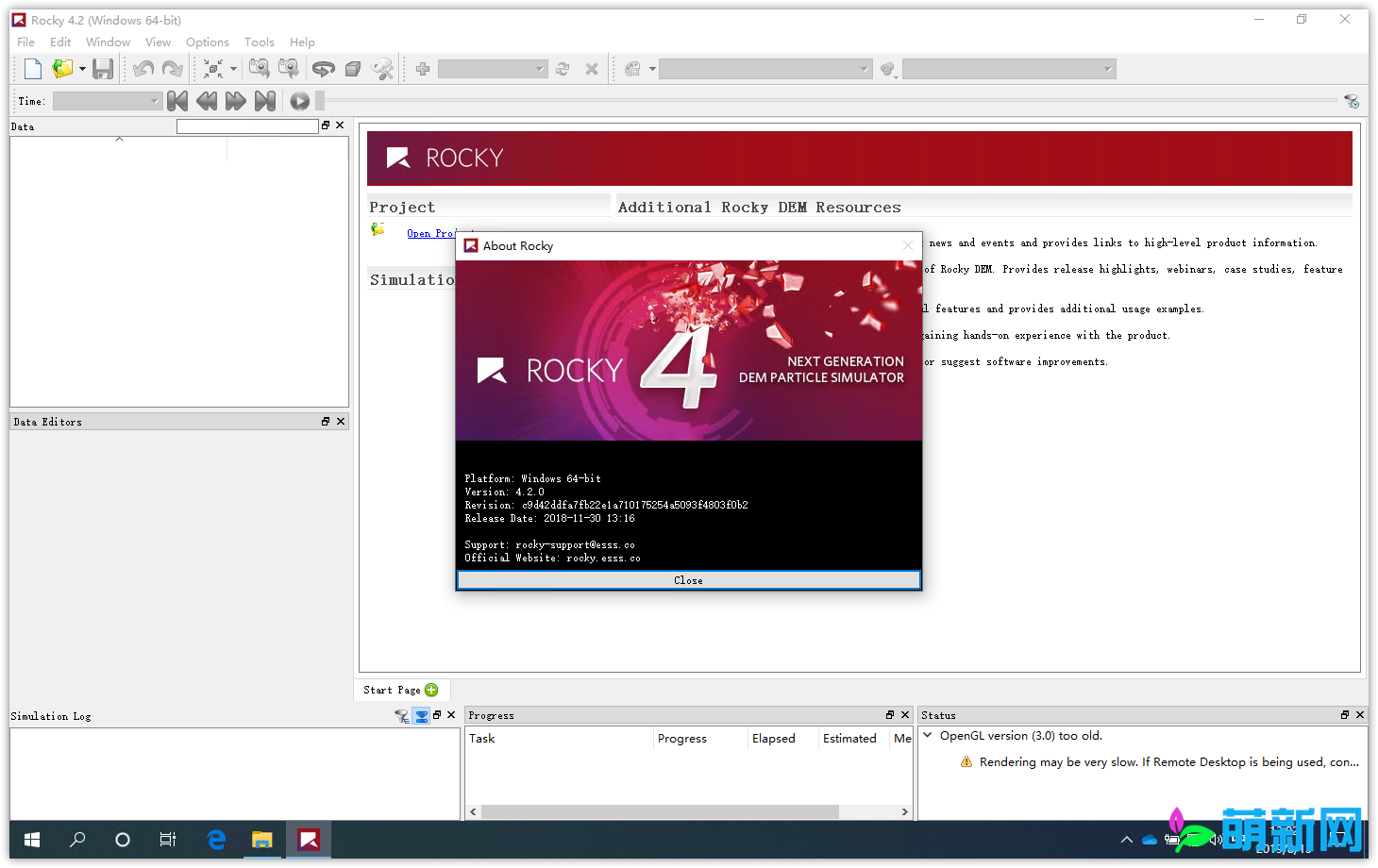Close the About Rocky dialog
The height and width of the screenshot is (868, 1378).
(688, 579)
